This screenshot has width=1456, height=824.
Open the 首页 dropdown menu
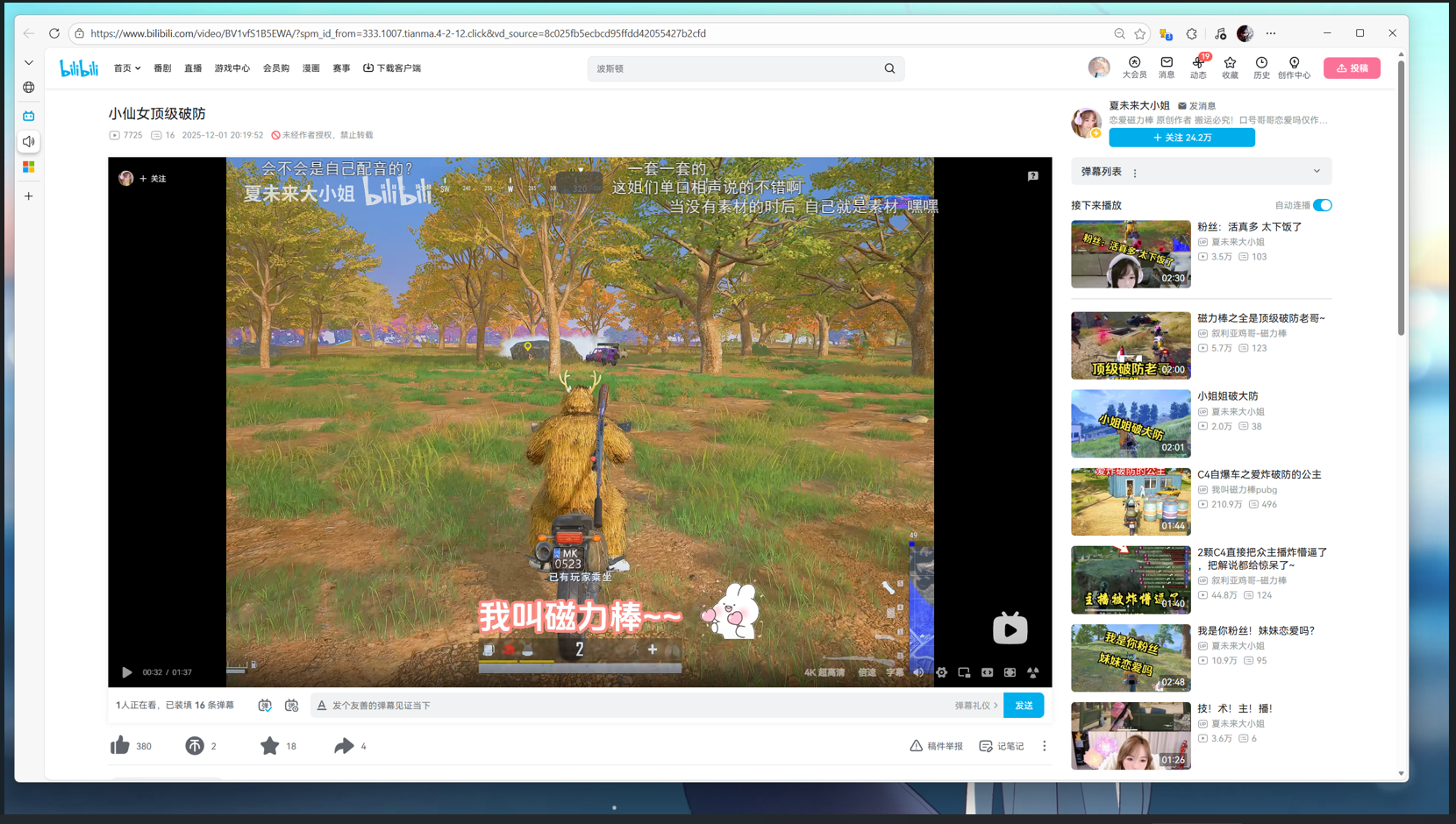[x=127, y=68]
